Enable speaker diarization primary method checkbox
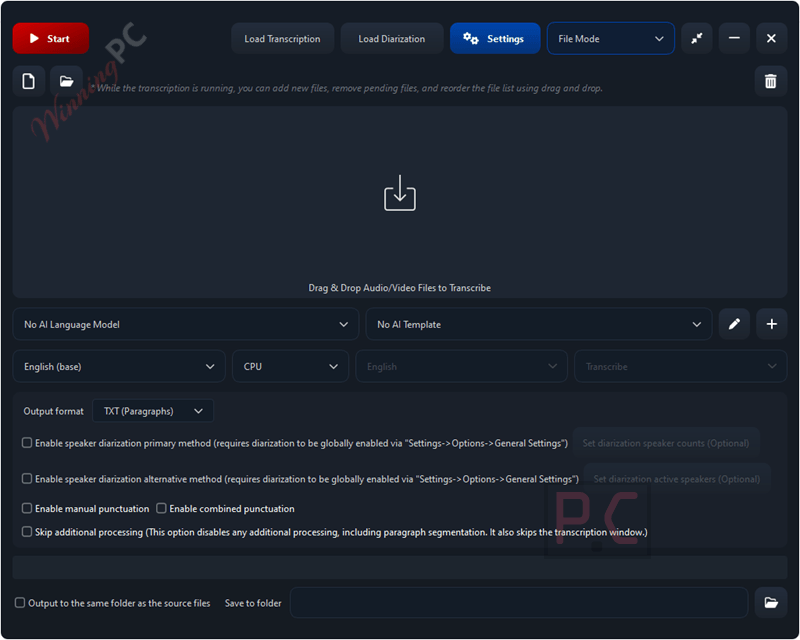The image size is (800, 640). (27, 442)
